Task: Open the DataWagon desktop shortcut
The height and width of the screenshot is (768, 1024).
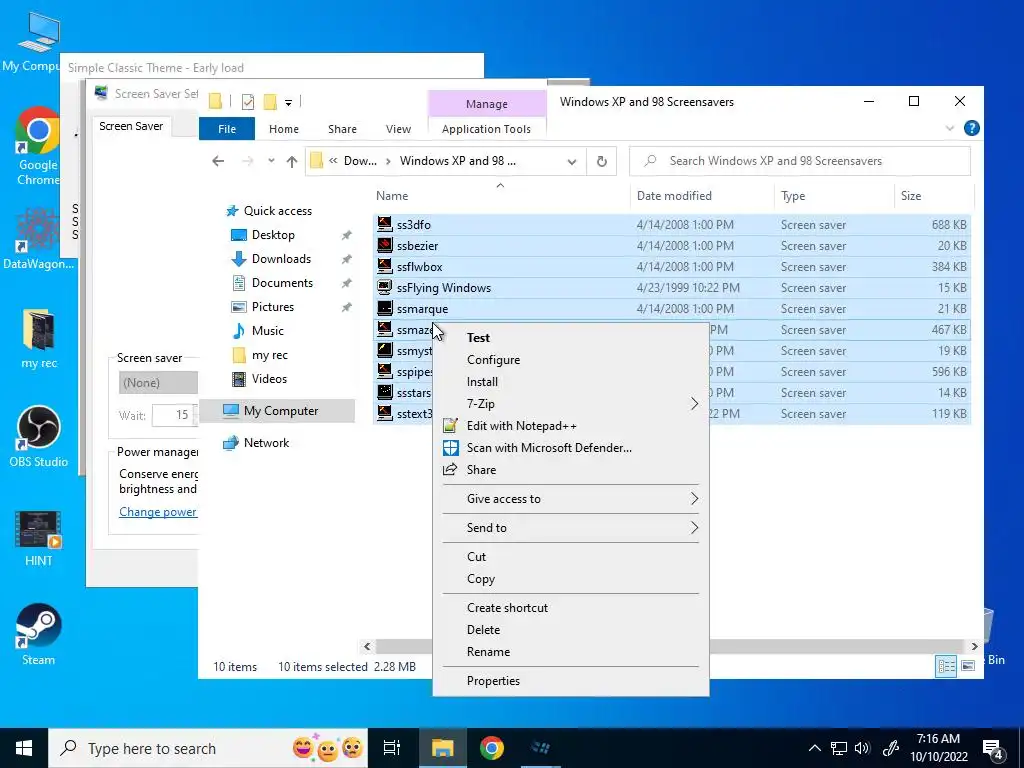Action: 38,238
